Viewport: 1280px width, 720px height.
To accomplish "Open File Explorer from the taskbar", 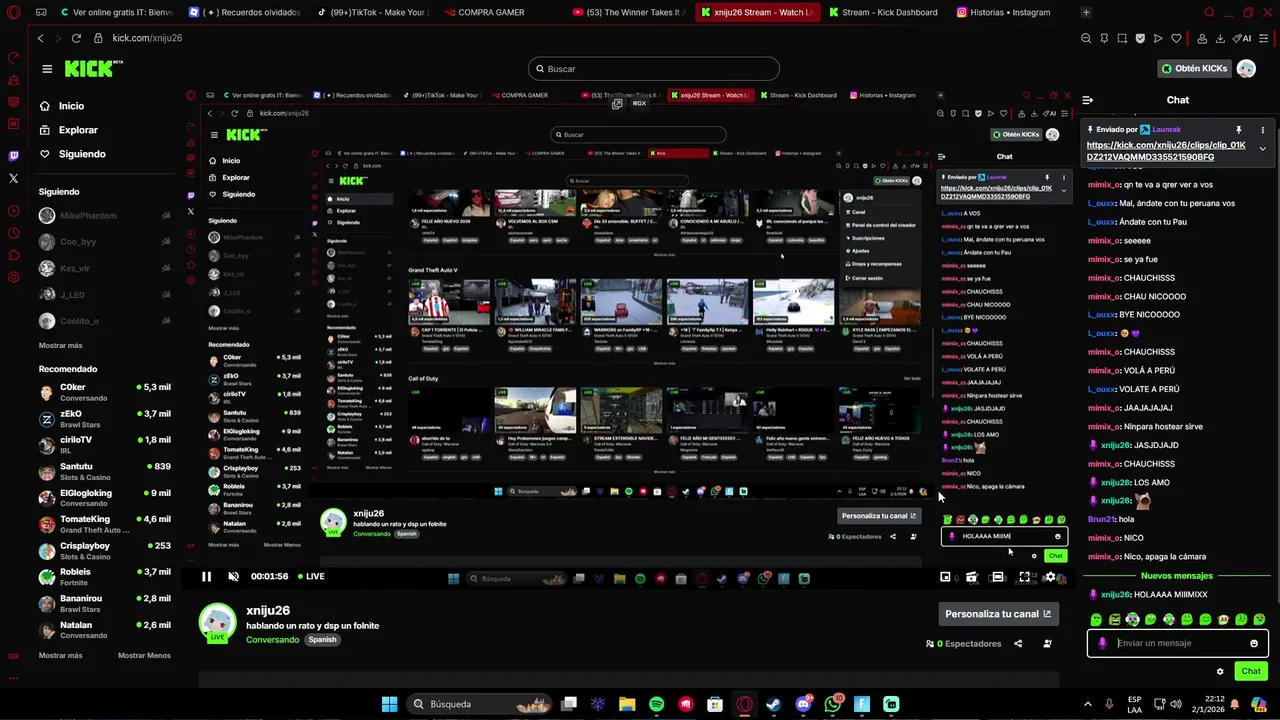I will 627,704.
